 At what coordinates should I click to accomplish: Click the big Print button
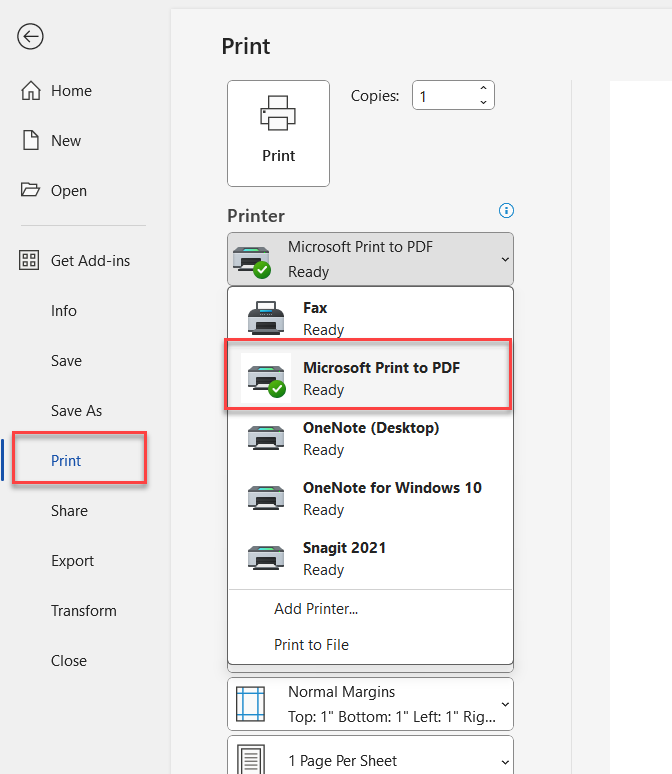278,133
